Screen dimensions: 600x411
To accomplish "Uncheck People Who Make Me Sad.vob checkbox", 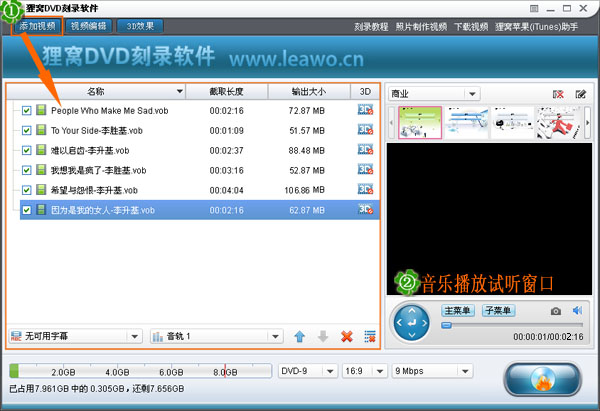I will click(26, 111).
